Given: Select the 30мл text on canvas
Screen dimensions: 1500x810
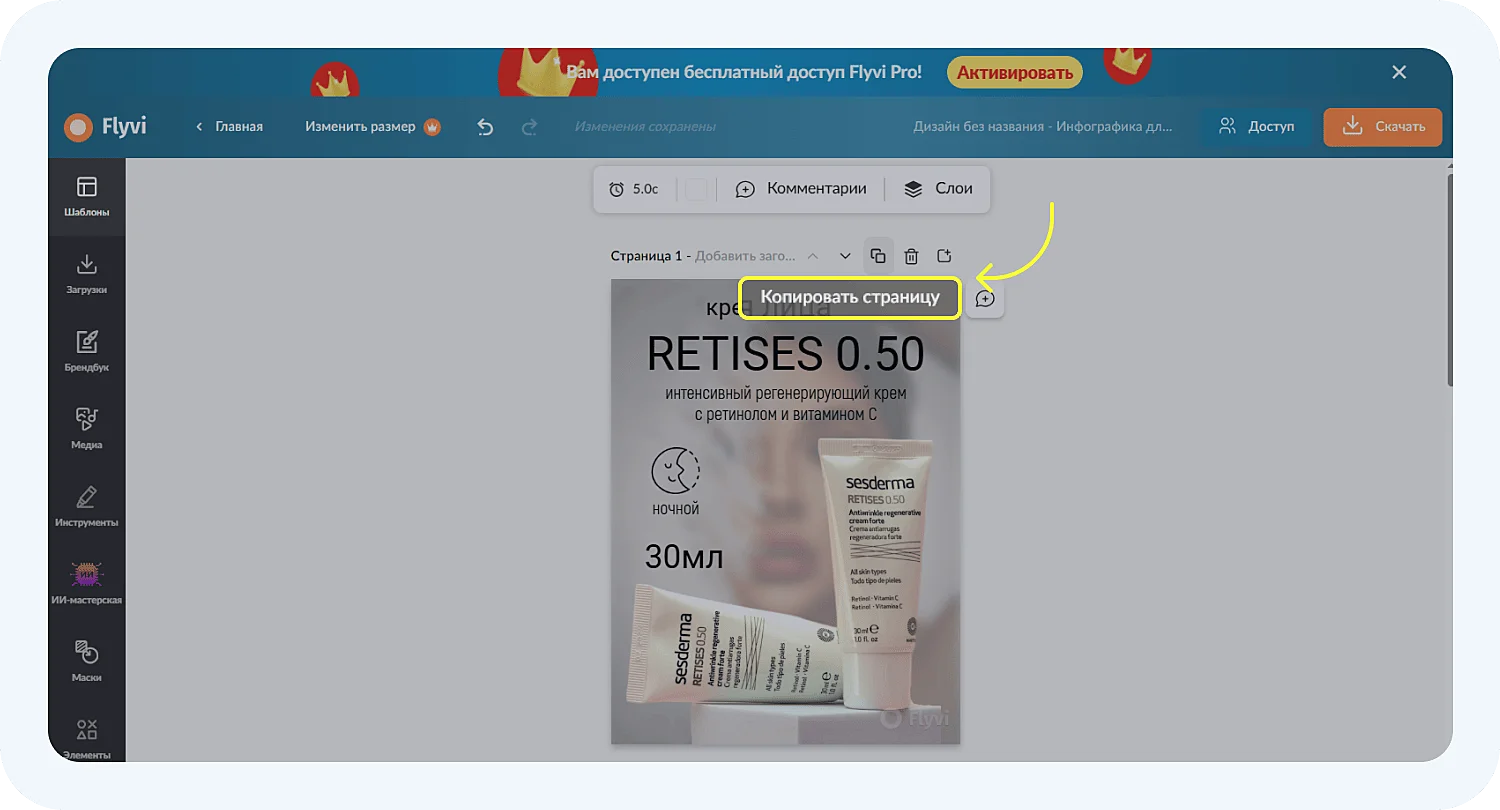Looking at the screenshot, I should click(x=684, y=556).
